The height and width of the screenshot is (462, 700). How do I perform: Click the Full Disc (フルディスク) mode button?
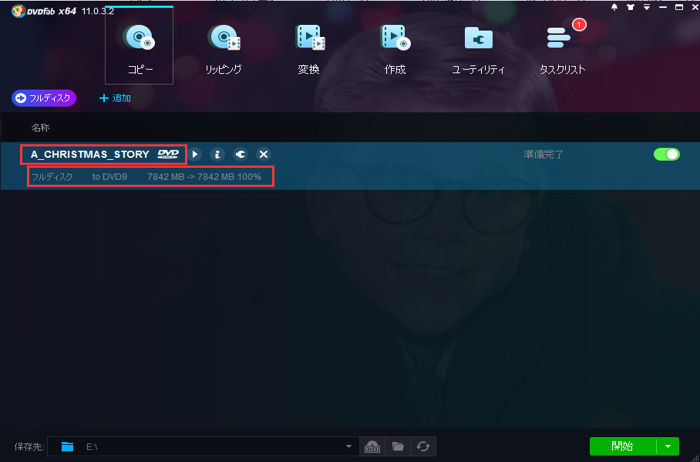[44, 98]
